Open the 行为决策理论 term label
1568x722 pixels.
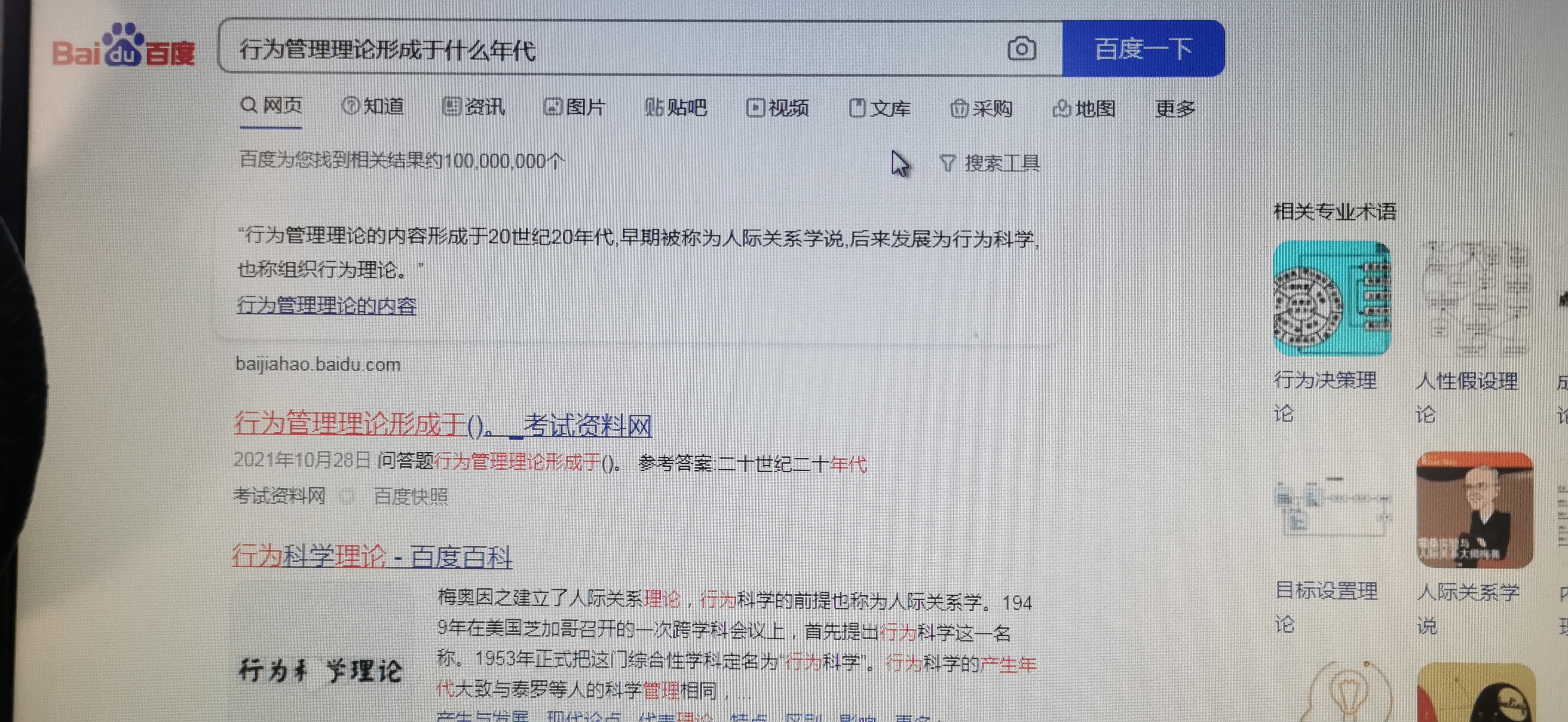[x=1325, y=396]
